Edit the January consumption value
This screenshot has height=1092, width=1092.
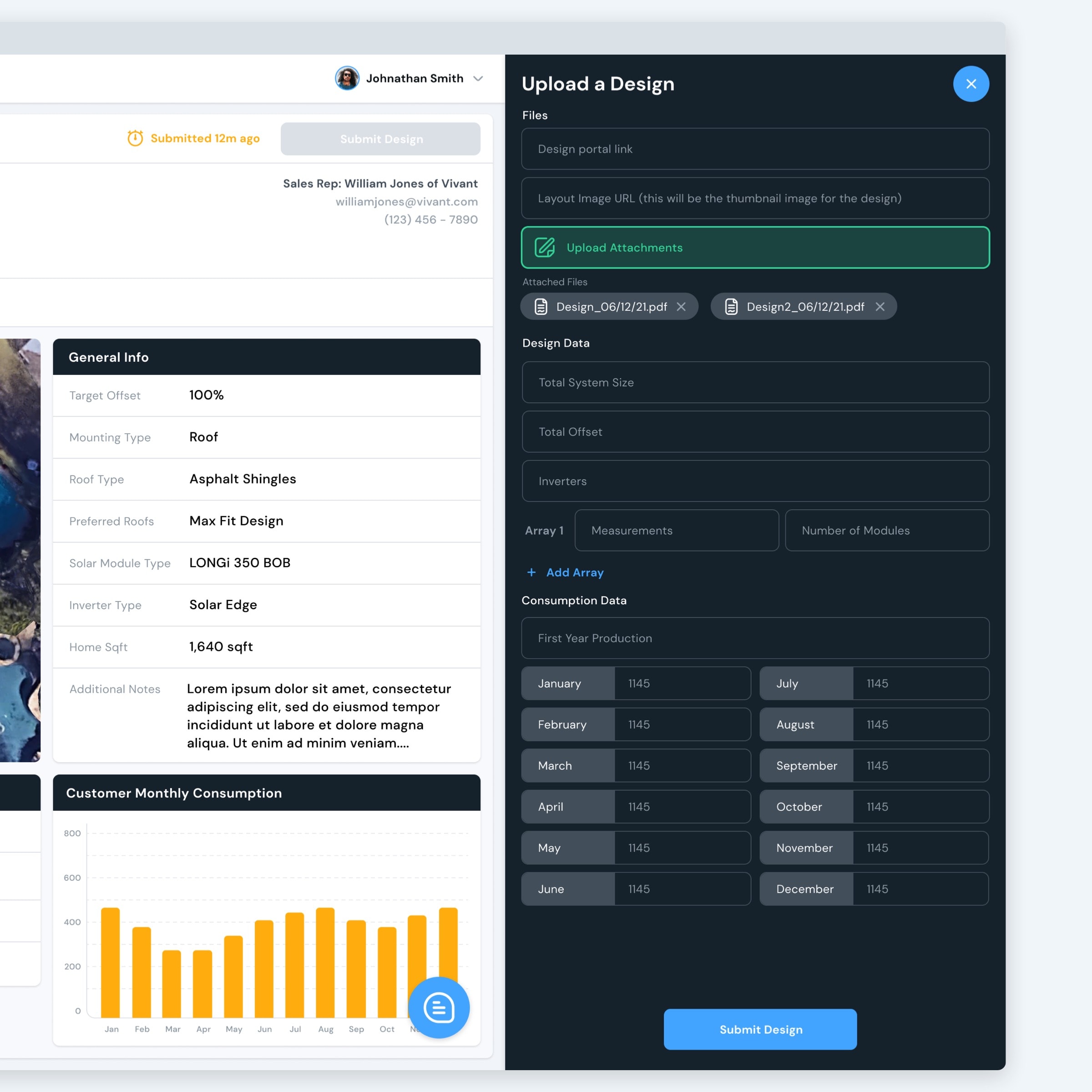click(x=681, y=683)
